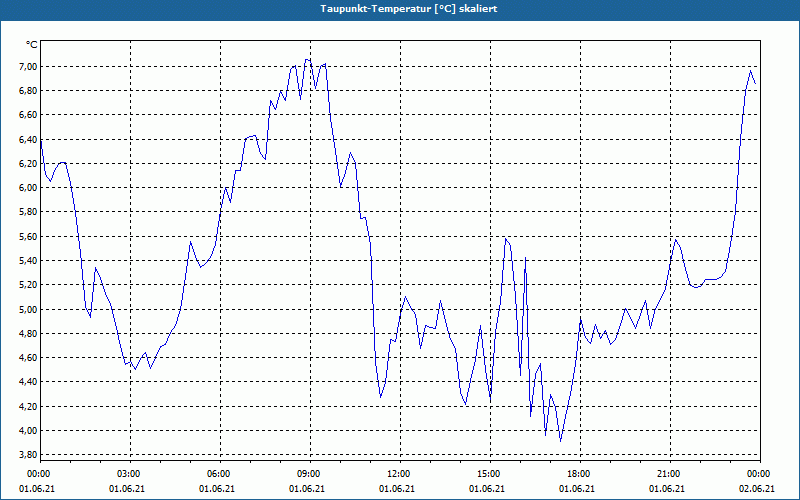
Task: Click the 5,60 y-axis value
Action: 29,237
